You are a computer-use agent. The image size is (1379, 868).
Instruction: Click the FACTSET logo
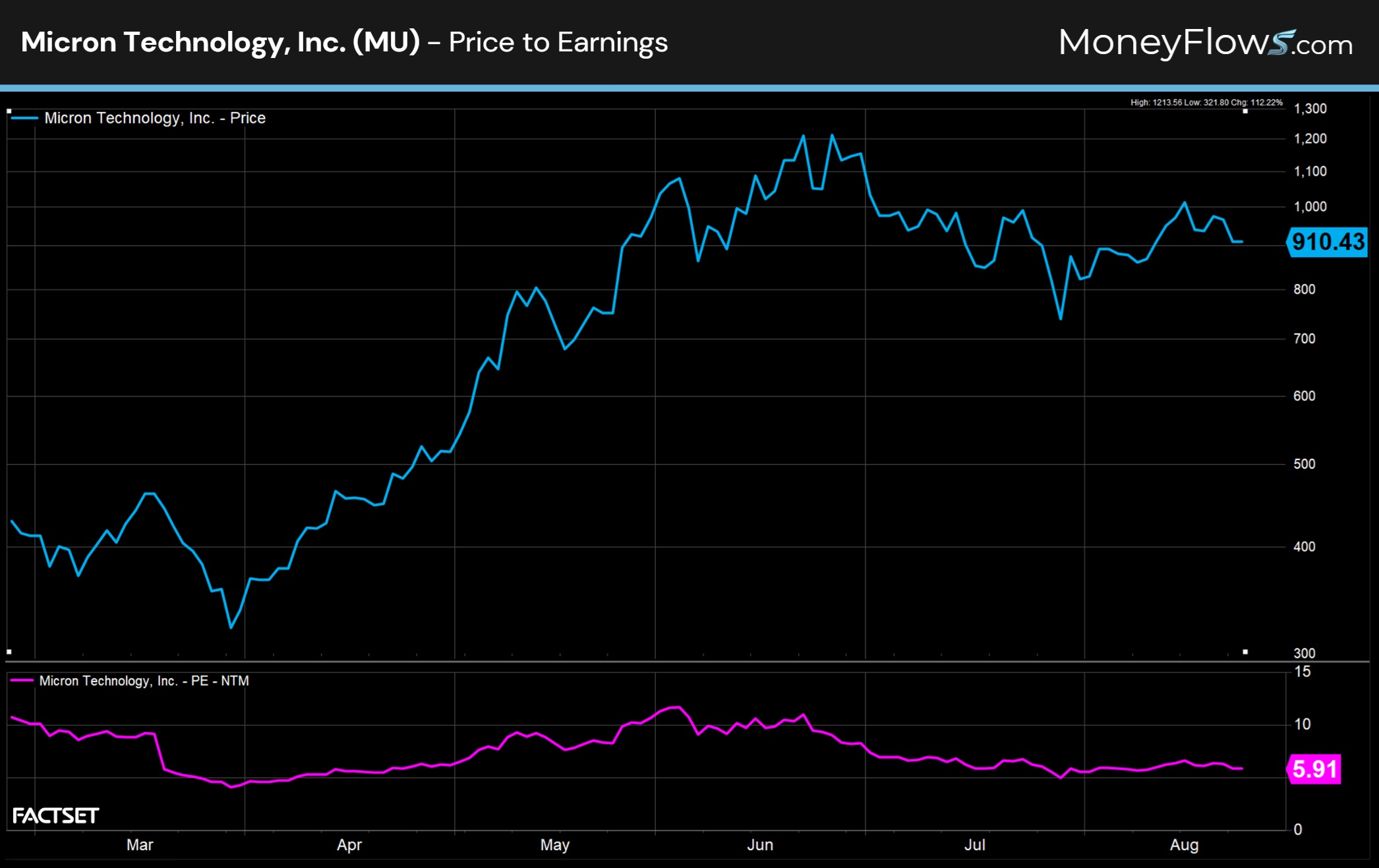[55, 816]
